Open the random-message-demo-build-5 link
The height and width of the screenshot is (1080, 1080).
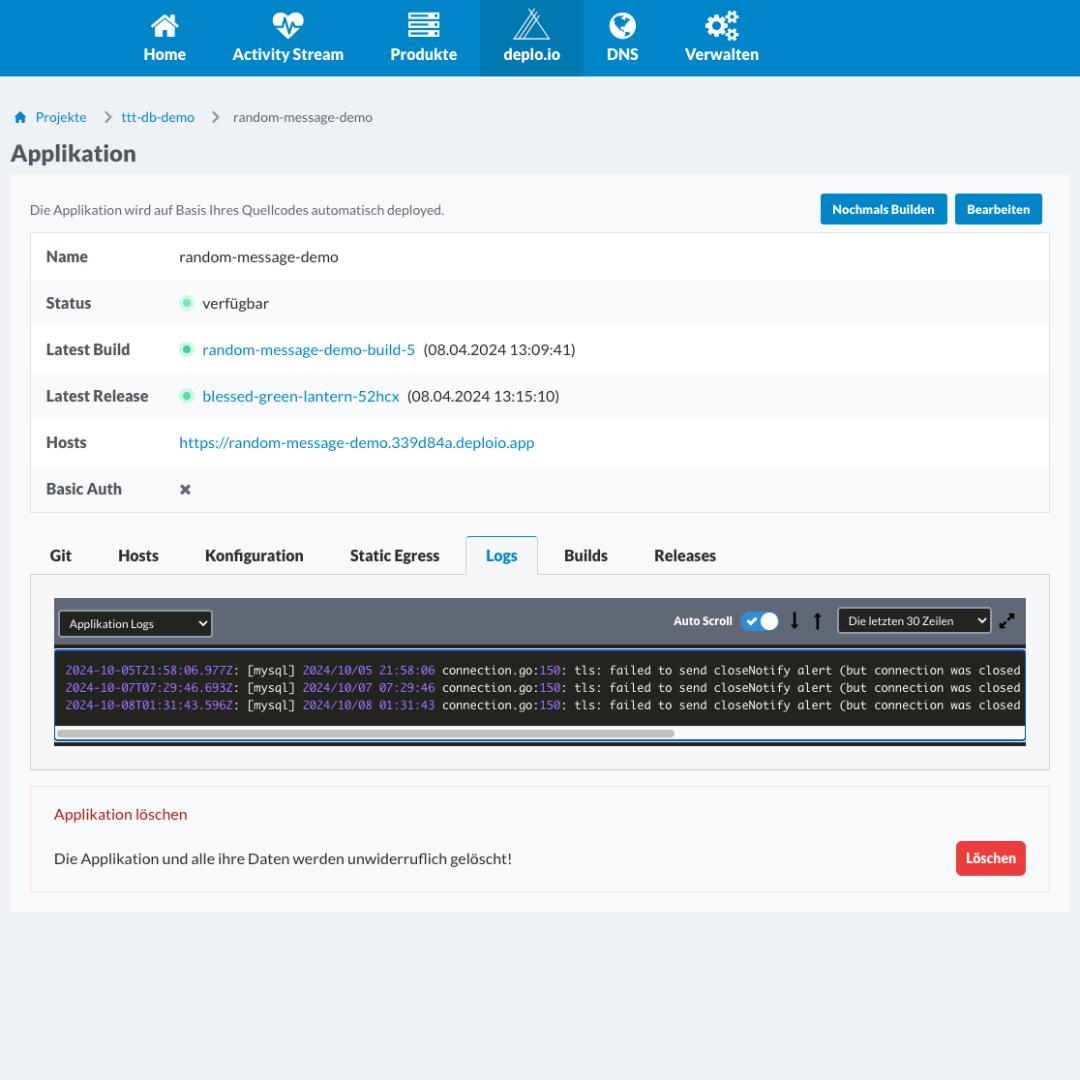(x=309, y=349)
